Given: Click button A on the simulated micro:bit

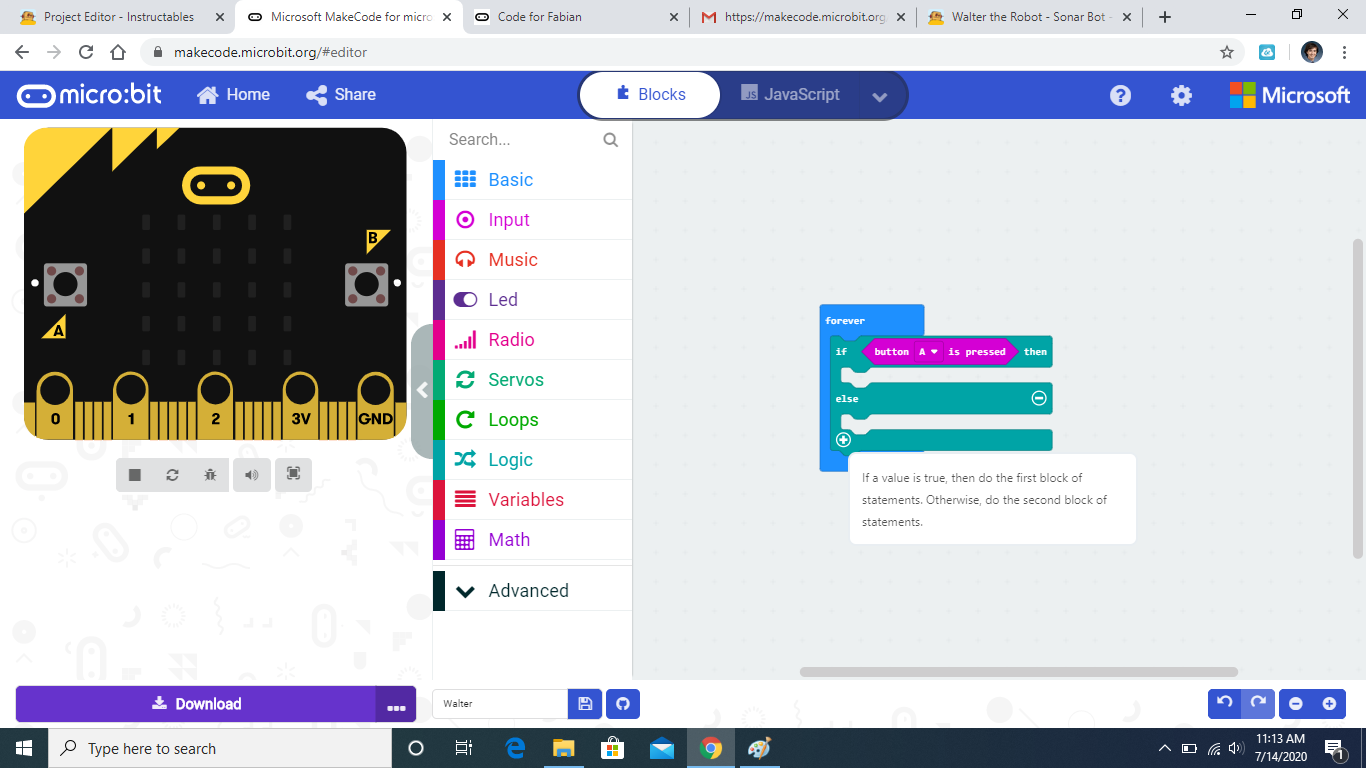Looking at the screenshot, I should coord(66,285).
